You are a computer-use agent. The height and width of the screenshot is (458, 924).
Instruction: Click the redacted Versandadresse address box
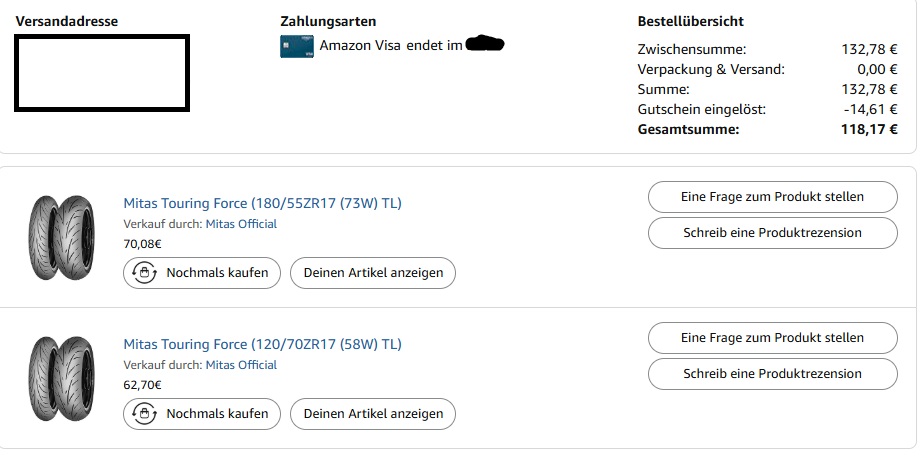click(101, 72)
